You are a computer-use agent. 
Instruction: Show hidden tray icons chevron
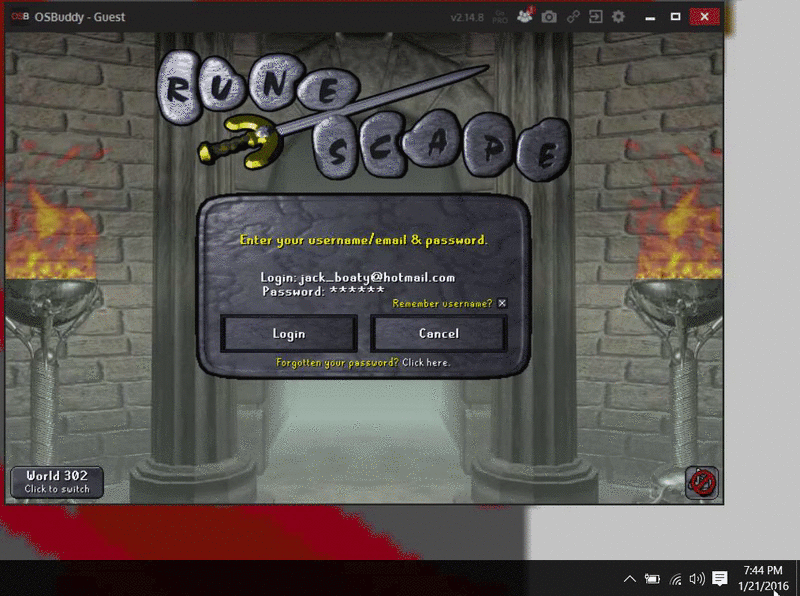pos(630,579)
